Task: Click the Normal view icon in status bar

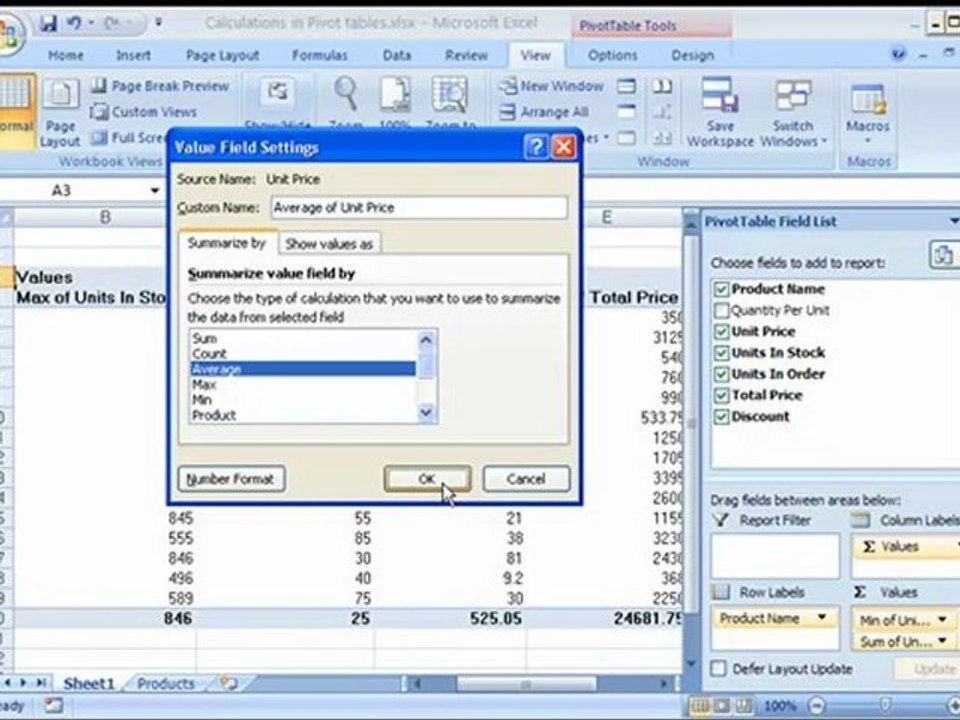Action: click(x=700, y=705)
